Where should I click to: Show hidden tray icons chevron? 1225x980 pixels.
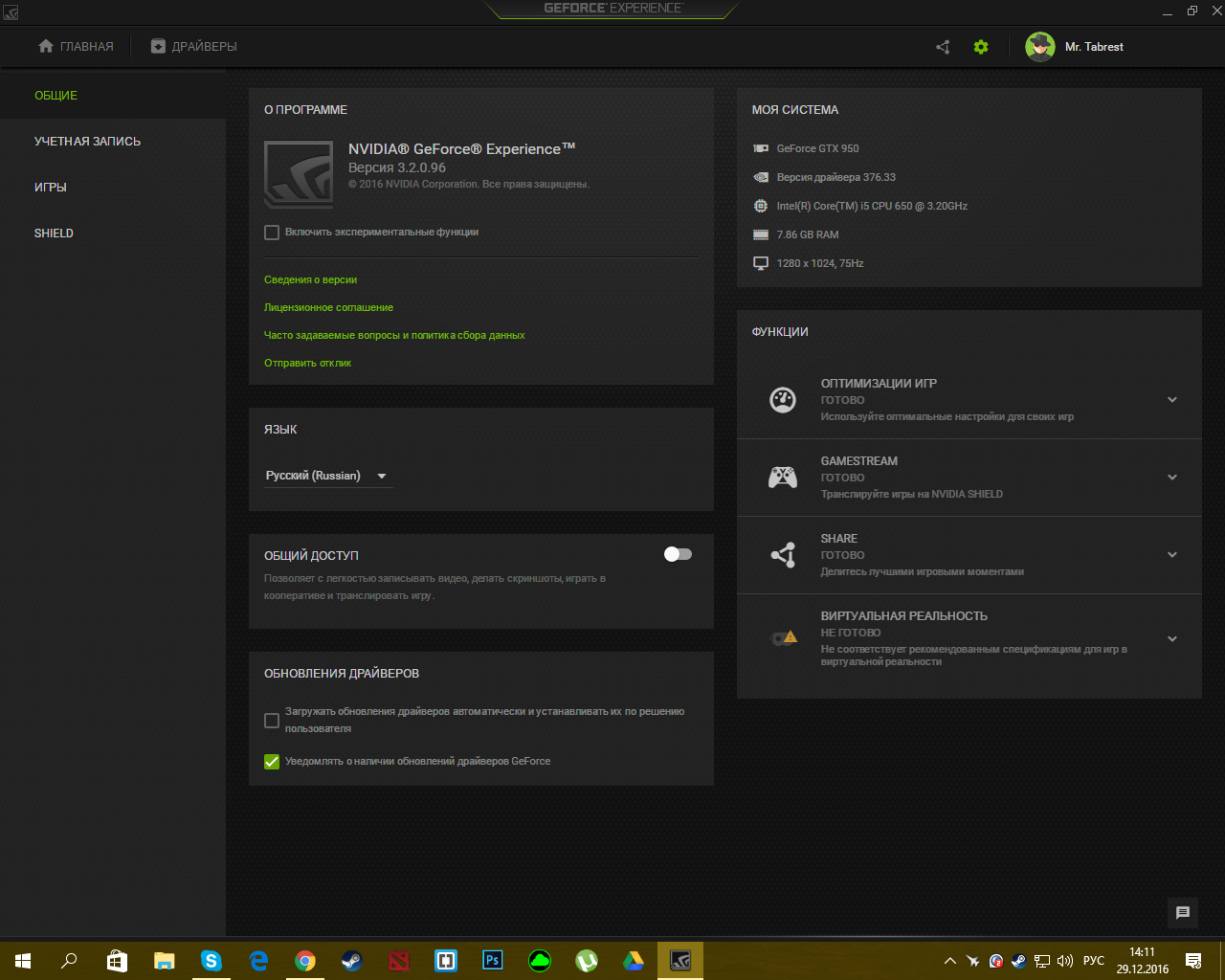click(949, 961)
